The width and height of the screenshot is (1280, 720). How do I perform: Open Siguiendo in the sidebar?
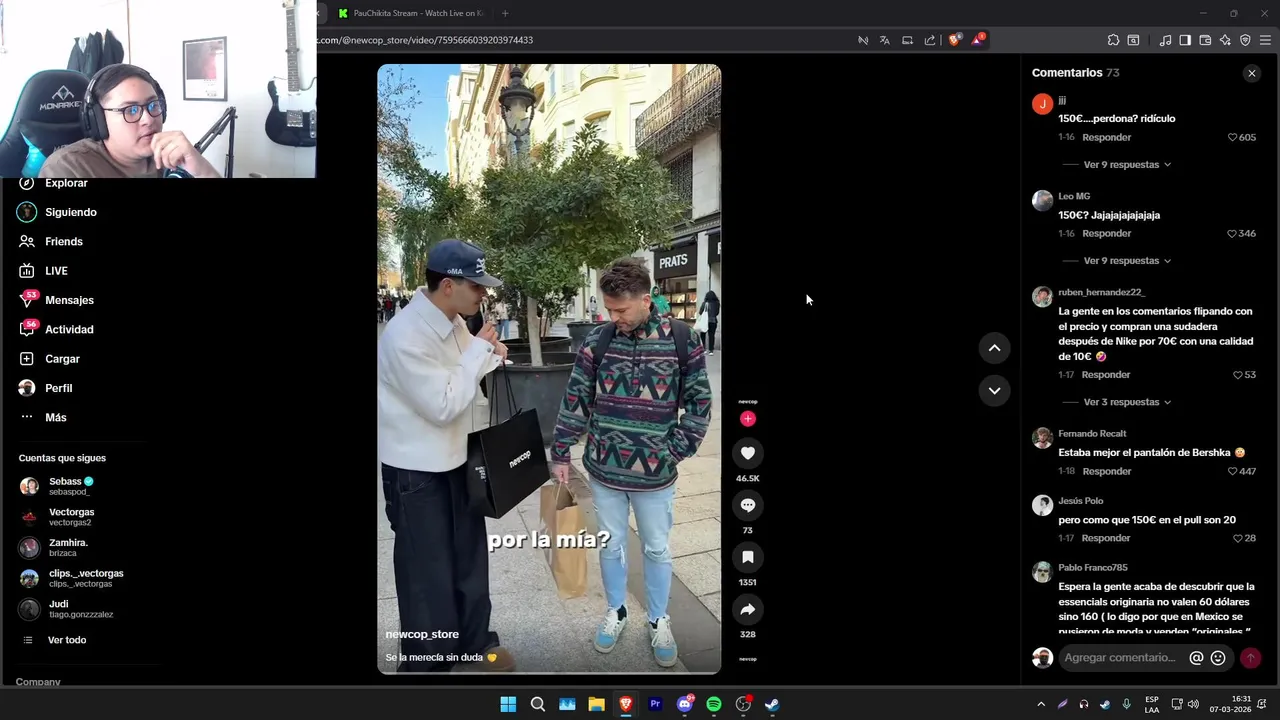coord(70,212)
